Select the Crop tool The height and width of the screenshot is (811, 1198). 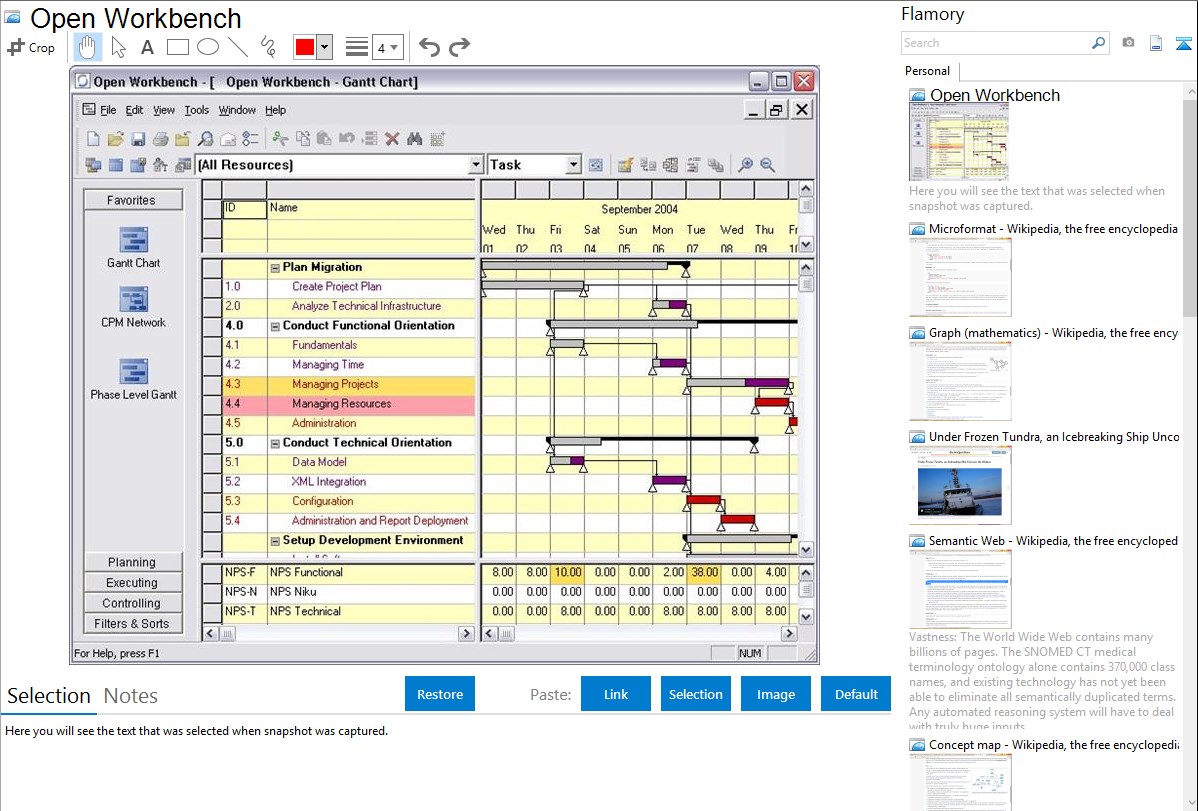[31, 47]
